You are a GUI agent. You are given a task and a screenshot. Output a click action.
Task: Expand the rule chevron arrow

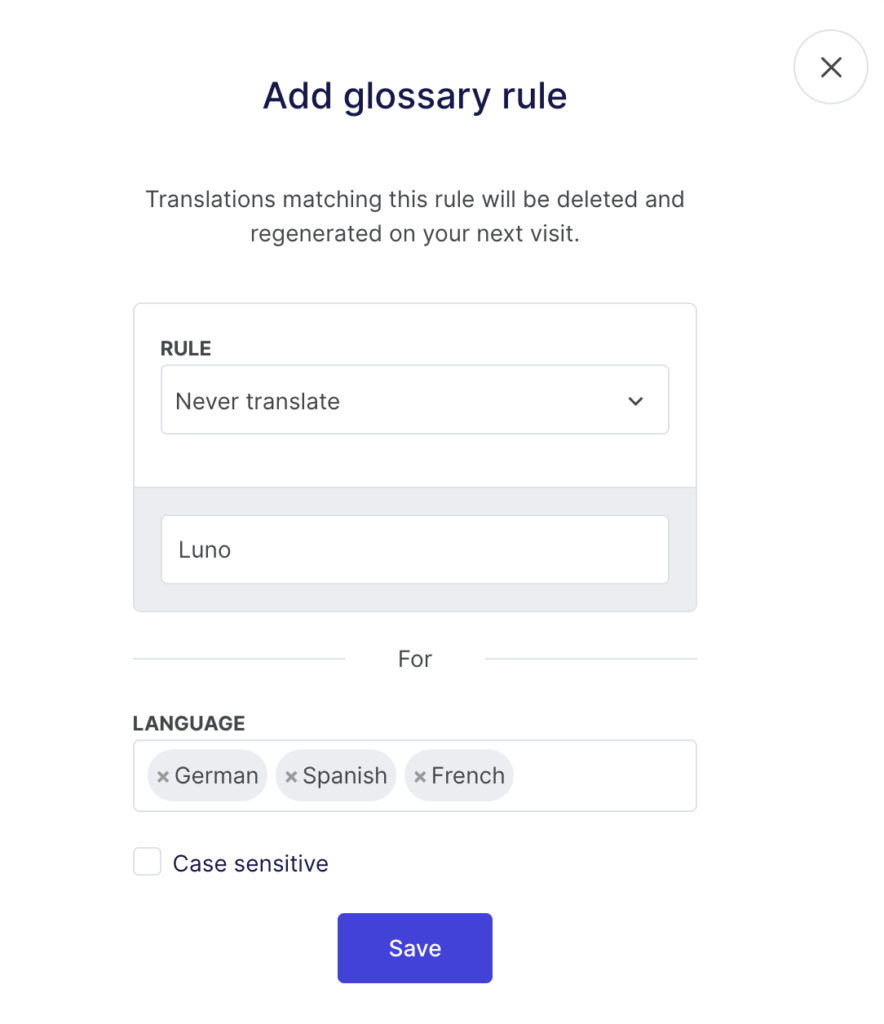pos(635,401)
